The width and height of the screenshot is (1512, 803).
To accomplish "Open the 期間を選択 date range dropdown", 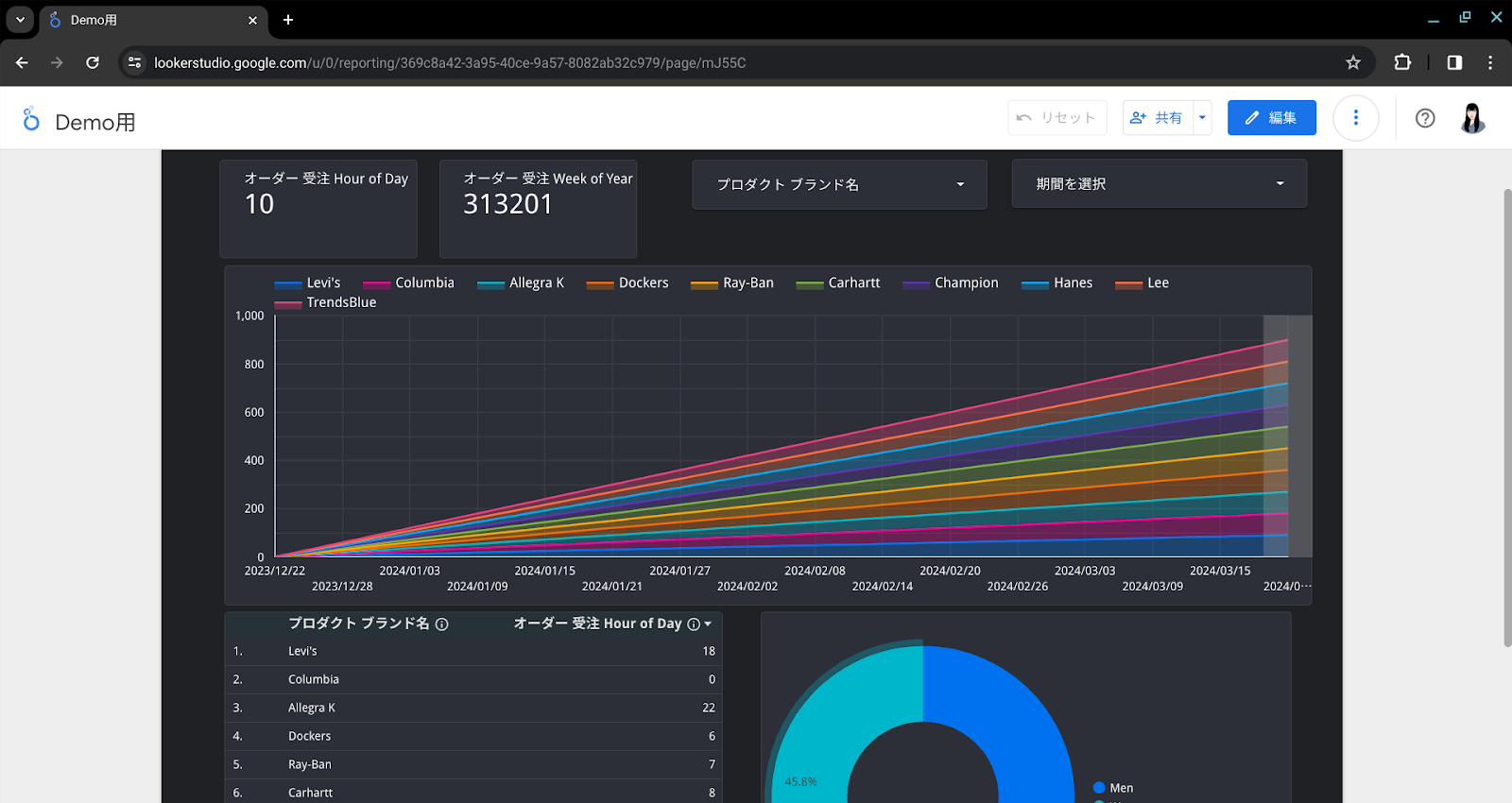I will coord(1159,183).
